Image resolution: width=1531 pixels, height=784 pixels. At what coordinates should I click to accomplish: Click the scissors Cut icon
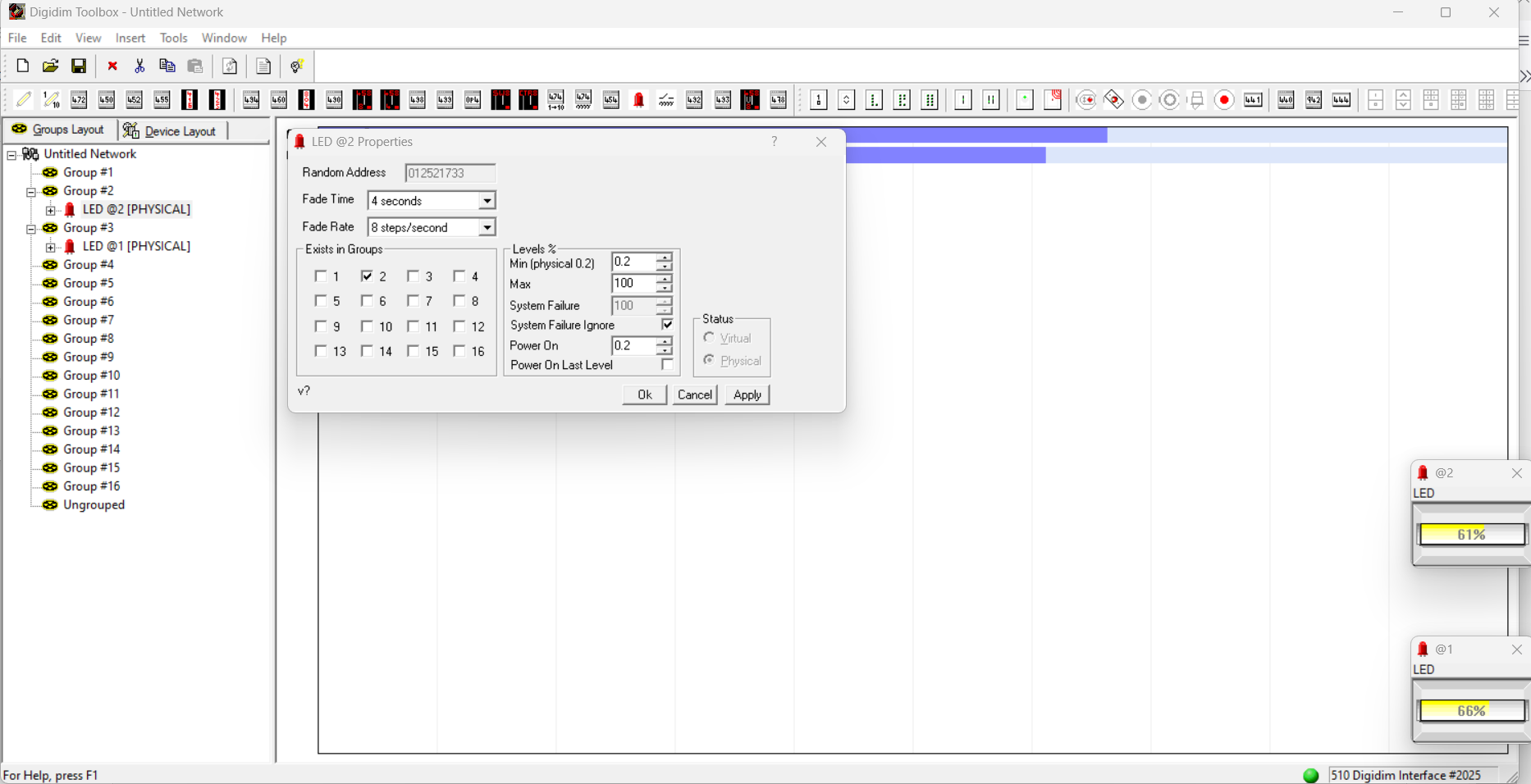(x=139, y=66)
